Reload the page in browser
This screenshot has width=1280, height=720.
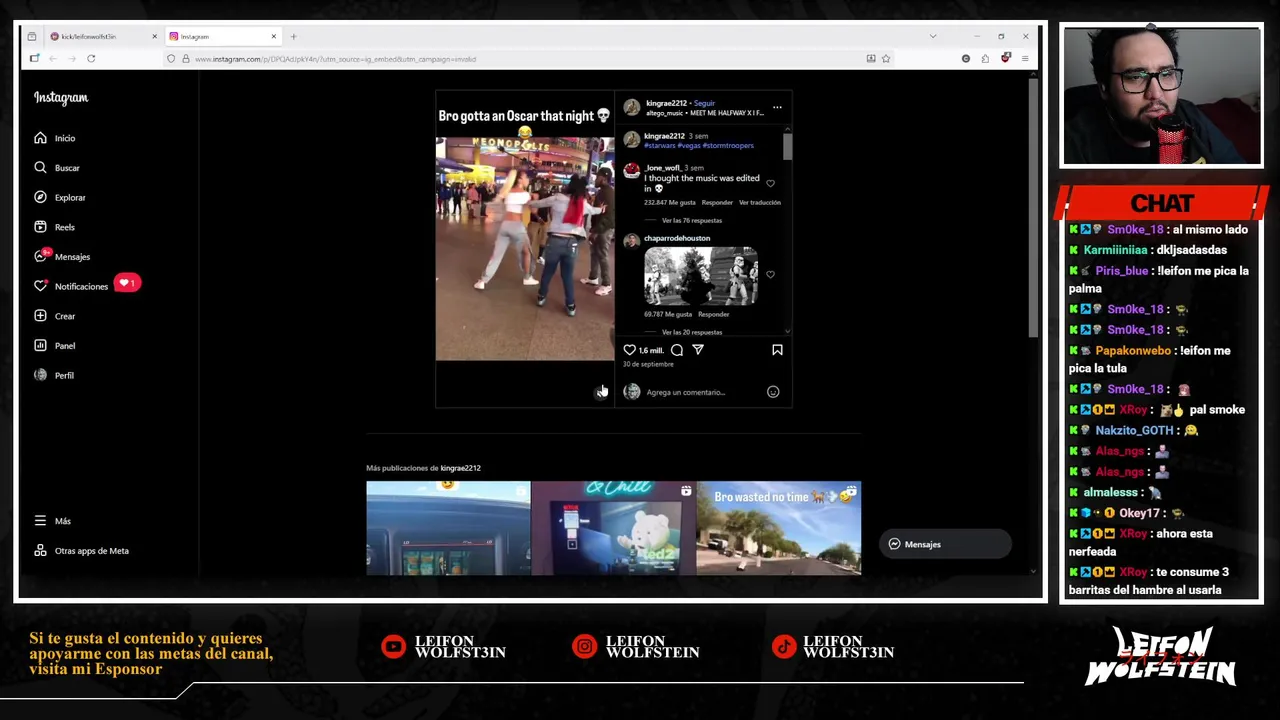coord(91,59)
